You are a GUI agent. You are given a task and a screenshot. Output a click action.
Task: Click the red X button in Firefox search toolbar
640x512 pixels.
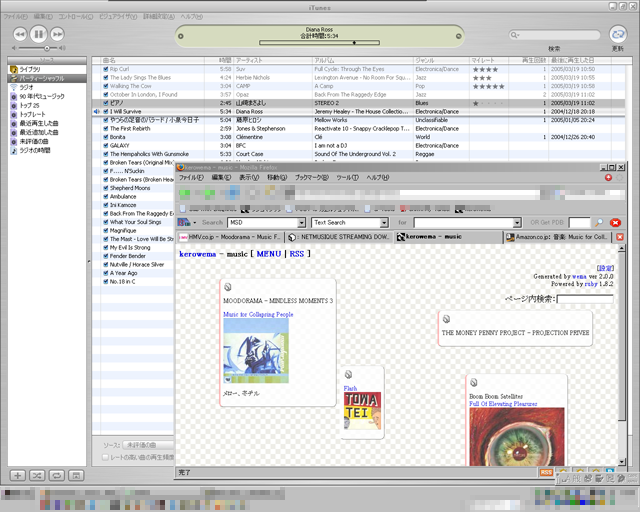[x=615, y=223]
